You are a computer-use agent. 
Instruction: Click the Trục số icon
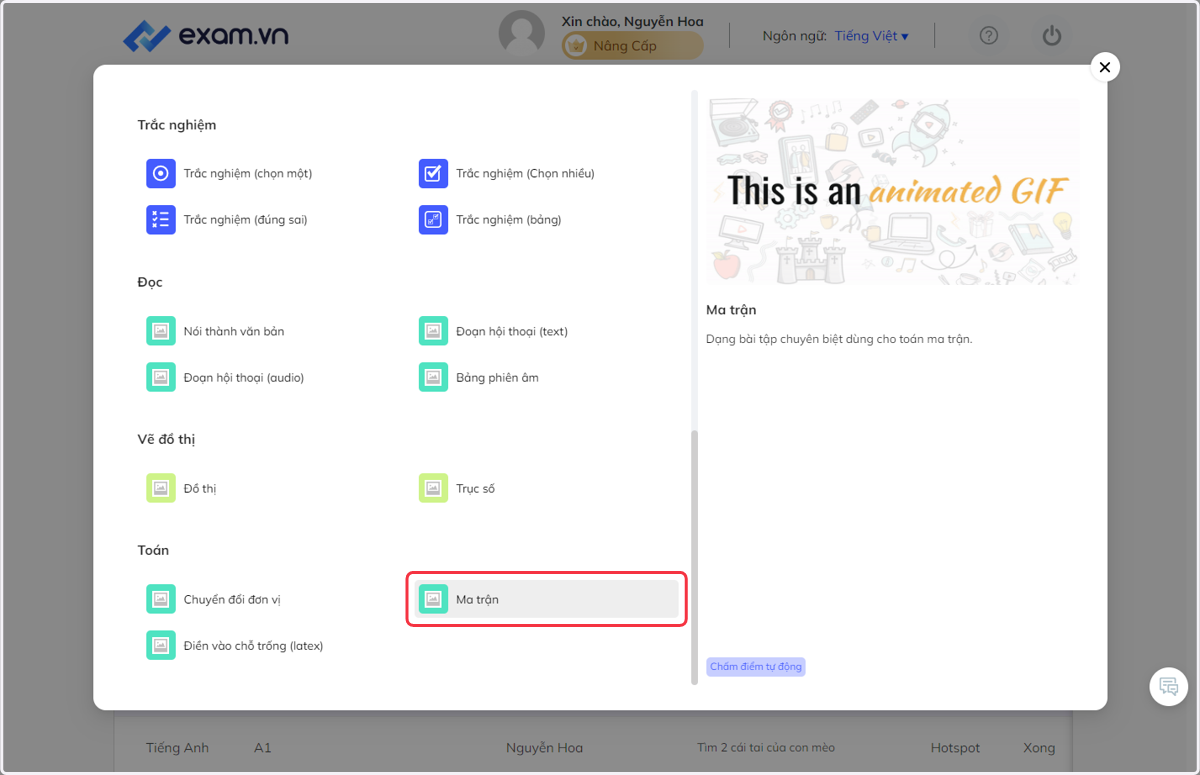click(433, 488)
